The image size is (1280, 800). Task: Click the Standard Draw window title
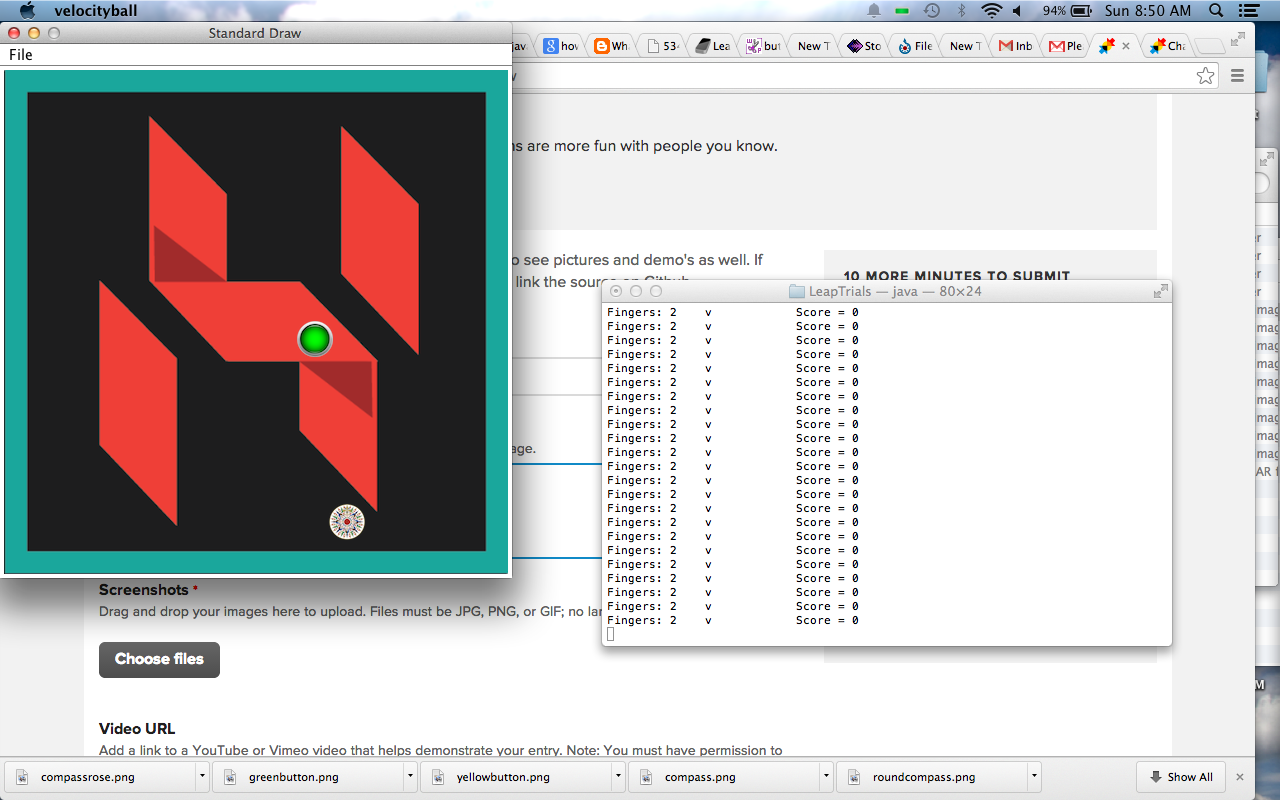(x=255, y=33)
